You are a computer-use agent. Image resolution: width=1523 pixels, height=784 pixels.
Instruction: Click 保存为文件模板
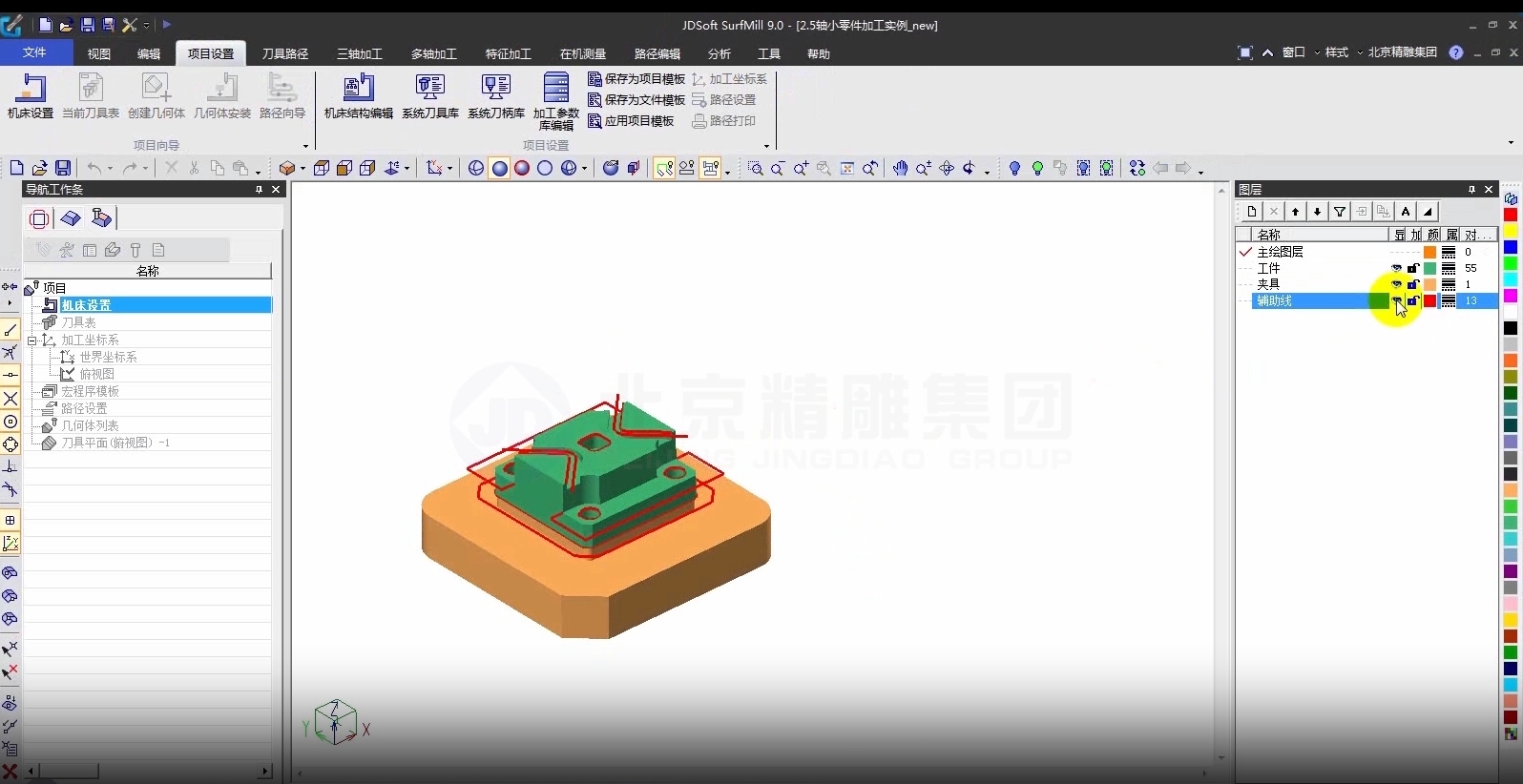636,100
